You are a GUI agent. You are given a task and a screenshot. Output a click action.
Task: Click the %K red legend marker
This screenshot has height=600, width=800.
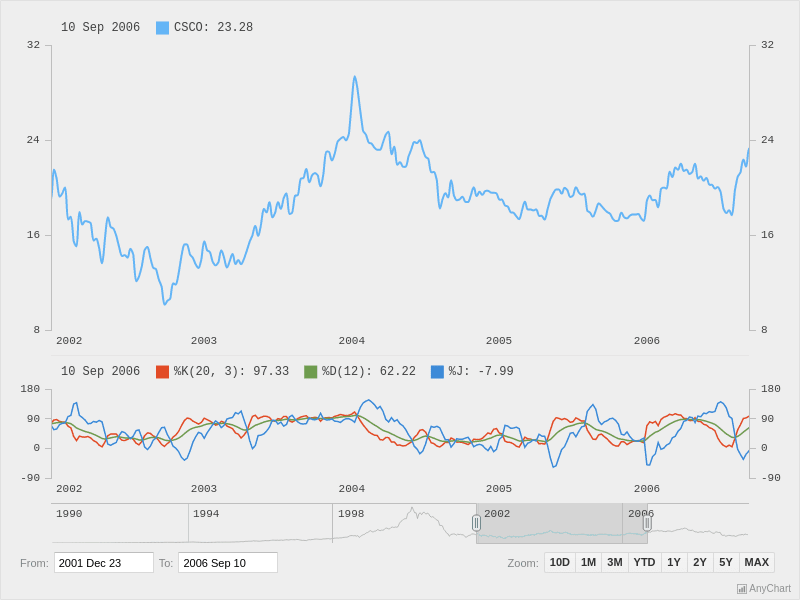(x=162, y=371)
